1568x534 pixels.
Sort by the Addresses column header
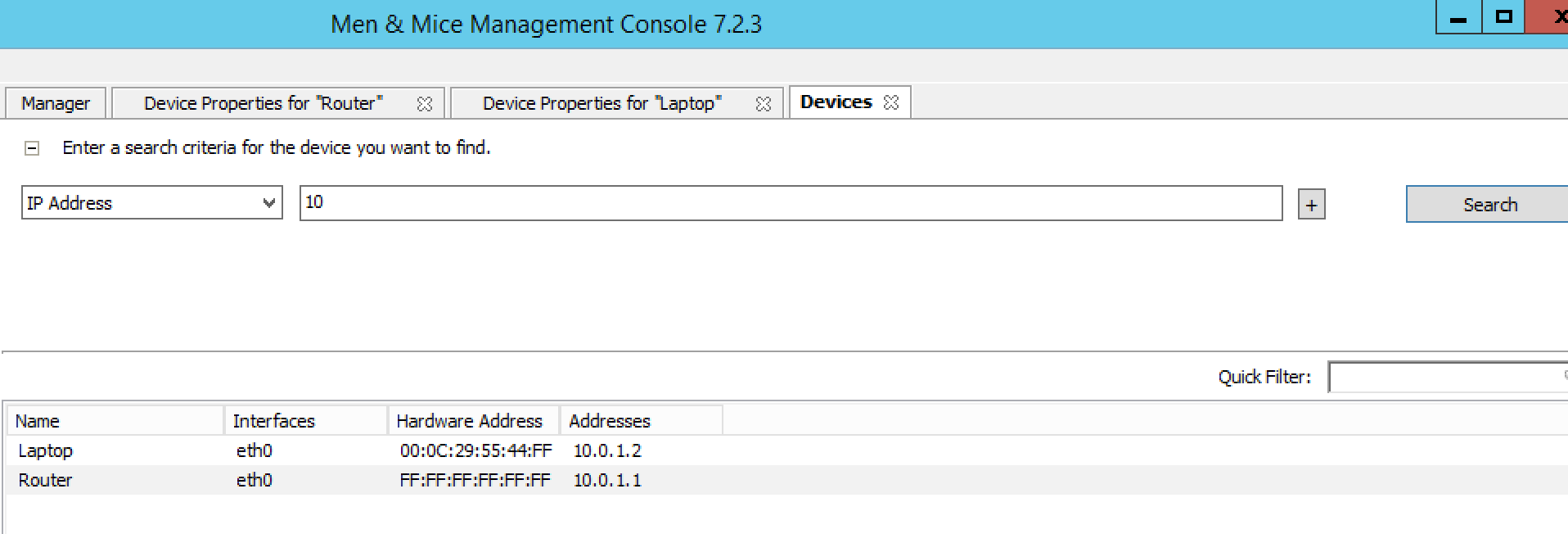click(x=640, y=421)
